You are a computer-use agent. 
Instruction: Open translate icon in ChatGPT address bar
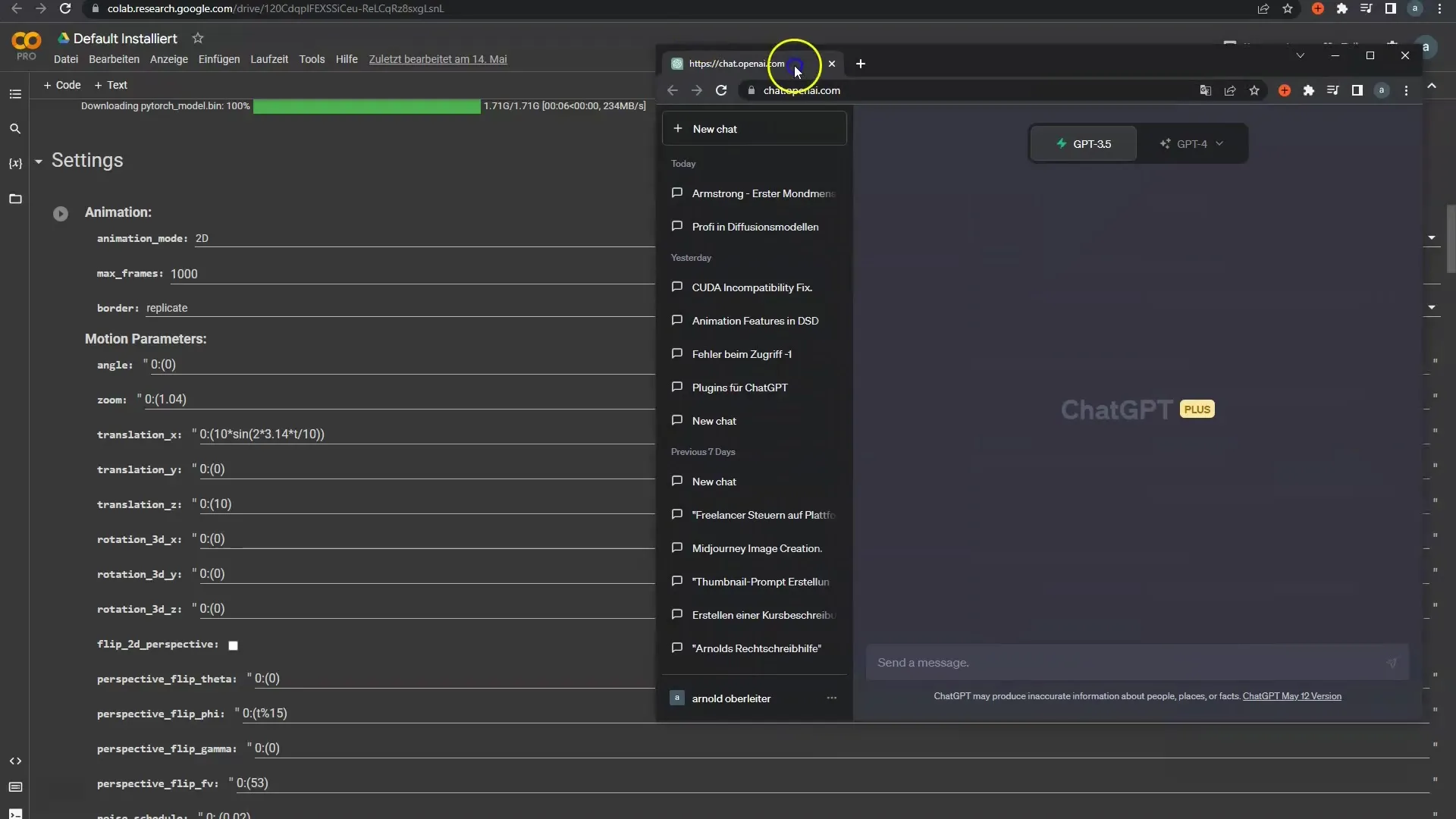(1205, 90)
